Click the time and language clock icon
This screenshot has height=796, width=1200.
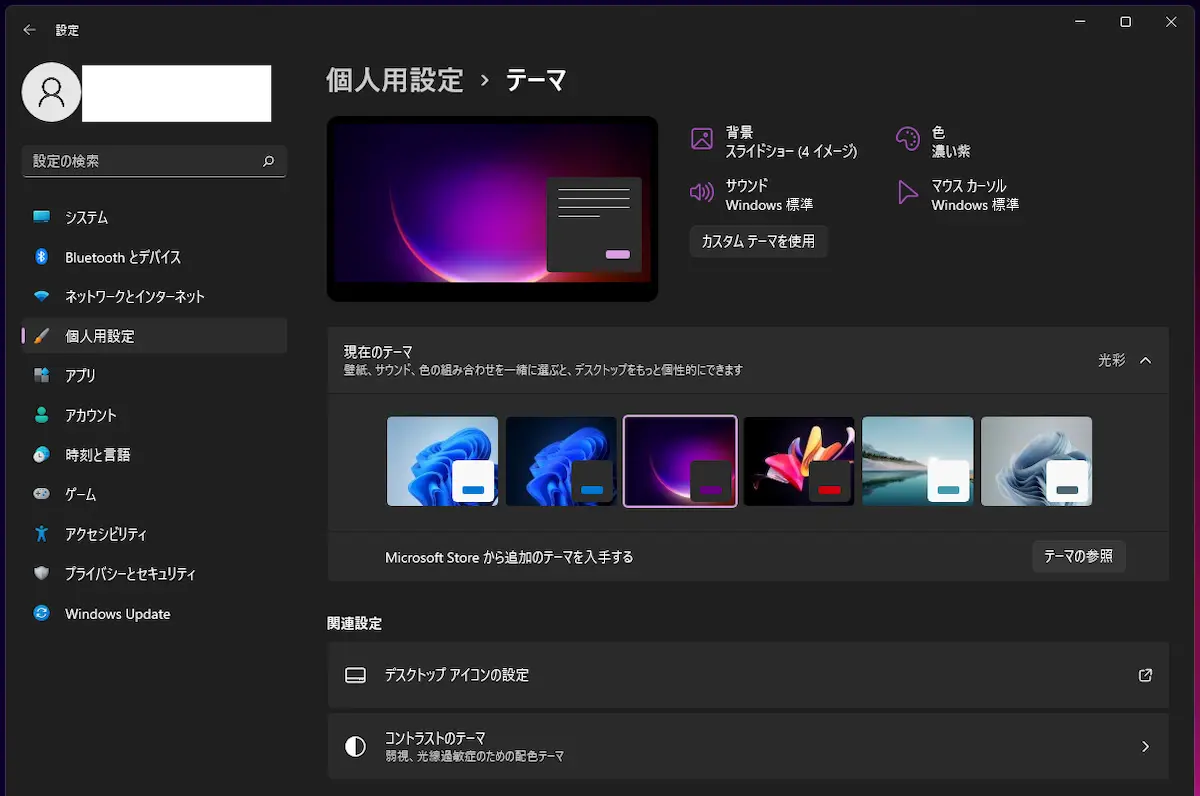[41, 455]
